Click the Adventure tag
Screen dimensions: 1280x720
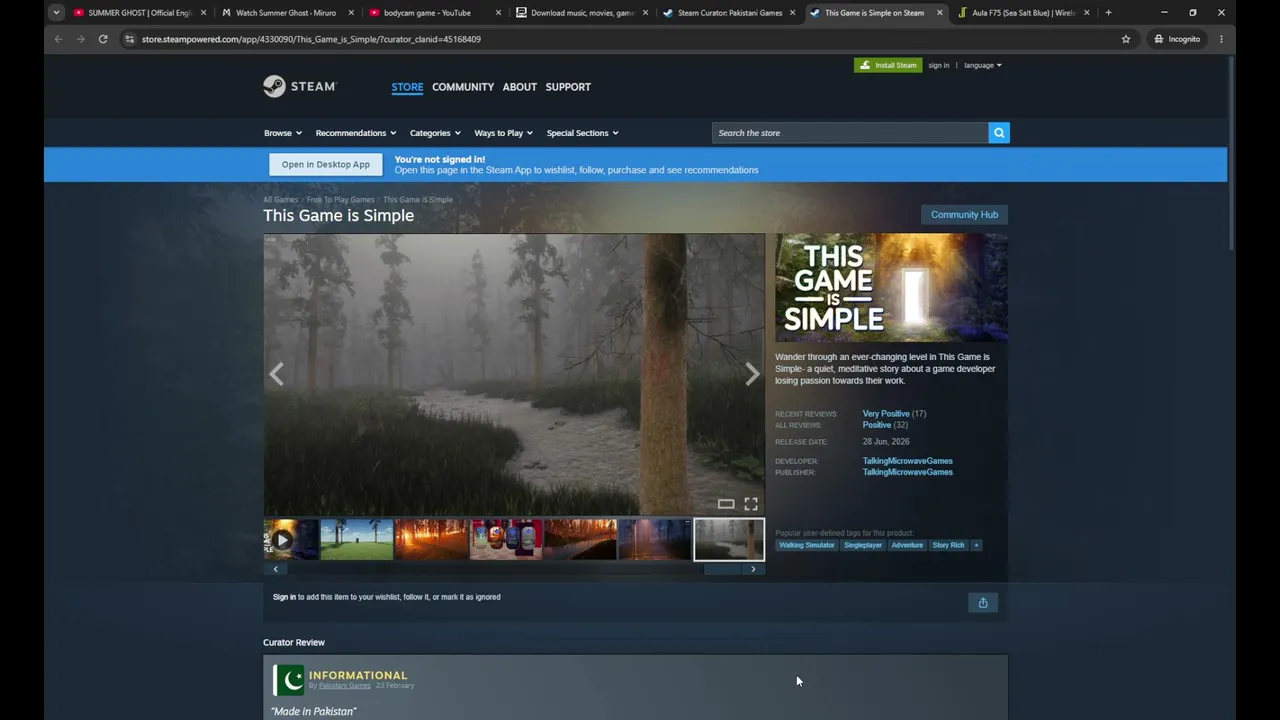point(907,545)
